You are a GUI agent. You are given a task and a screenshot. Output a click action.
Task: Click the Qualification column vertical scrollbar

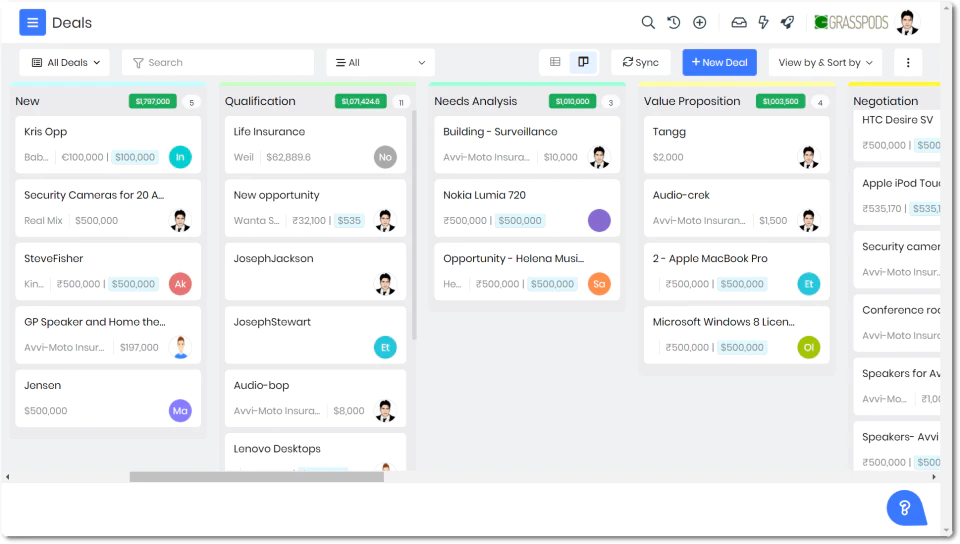click(x=414, y=225)
